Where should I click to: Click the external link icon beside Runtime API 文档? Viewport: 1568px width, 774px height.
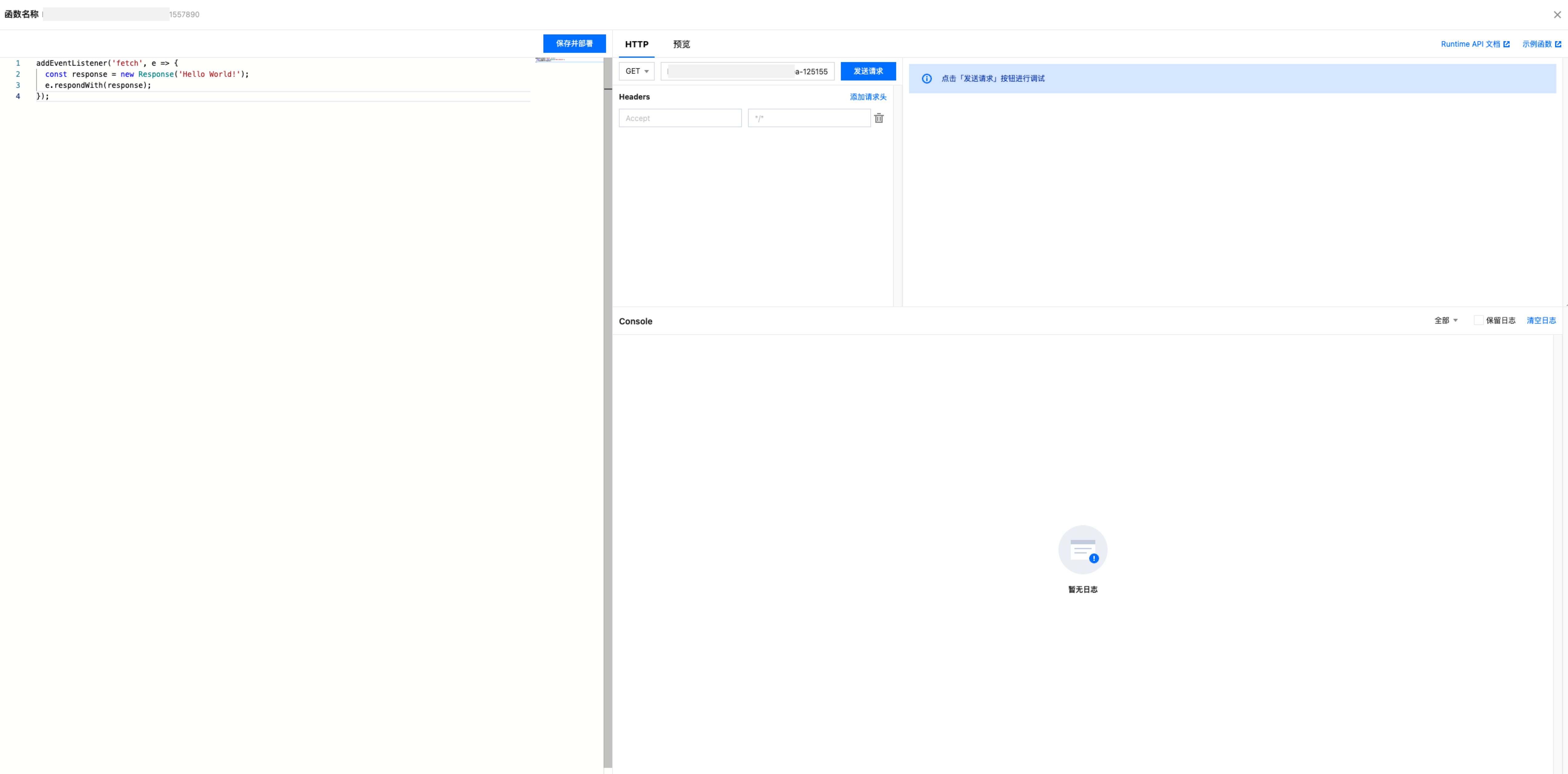1506,44
